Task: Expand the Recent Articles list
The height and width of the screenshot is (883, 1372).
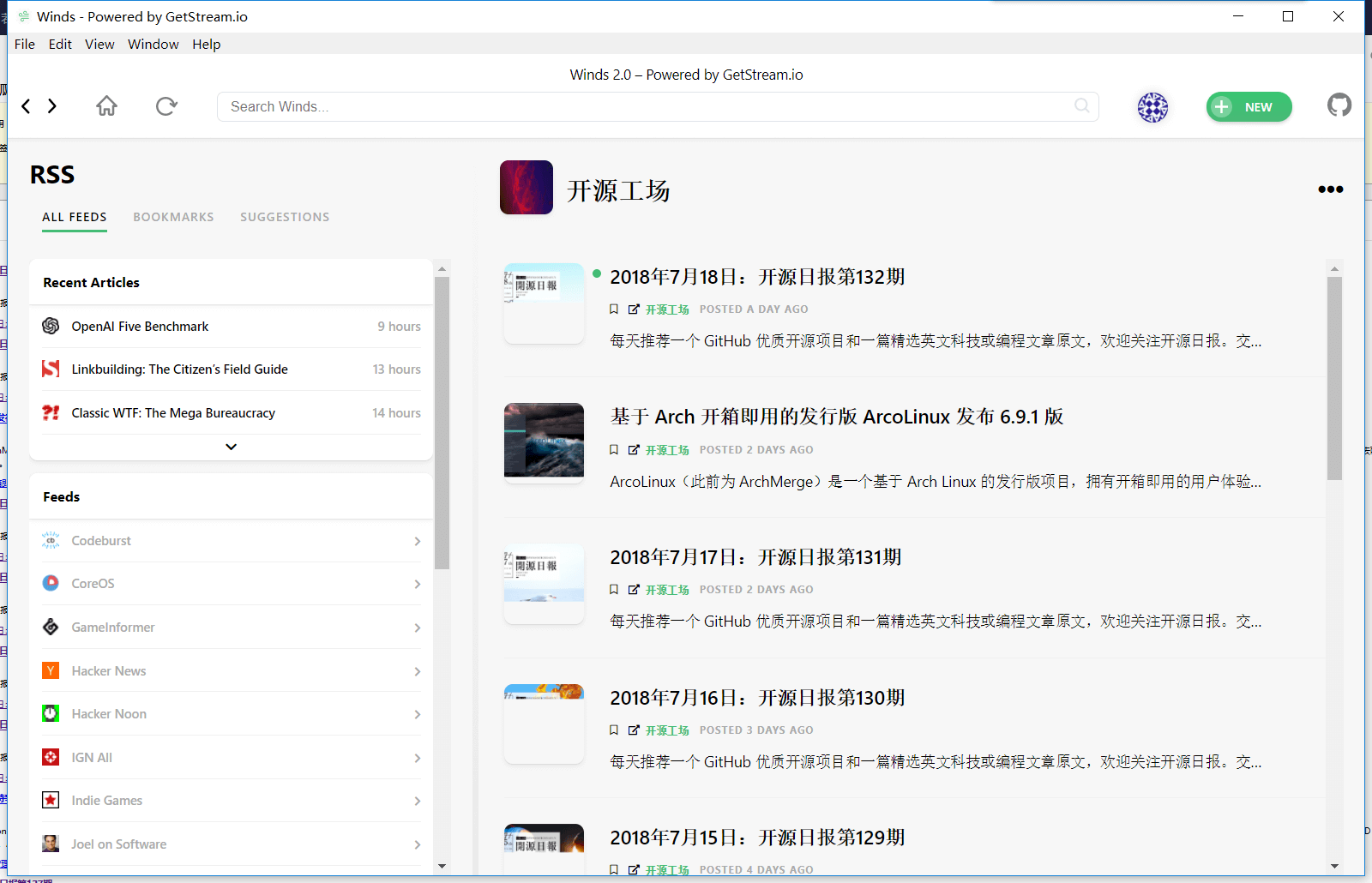Action: (231, 447)
